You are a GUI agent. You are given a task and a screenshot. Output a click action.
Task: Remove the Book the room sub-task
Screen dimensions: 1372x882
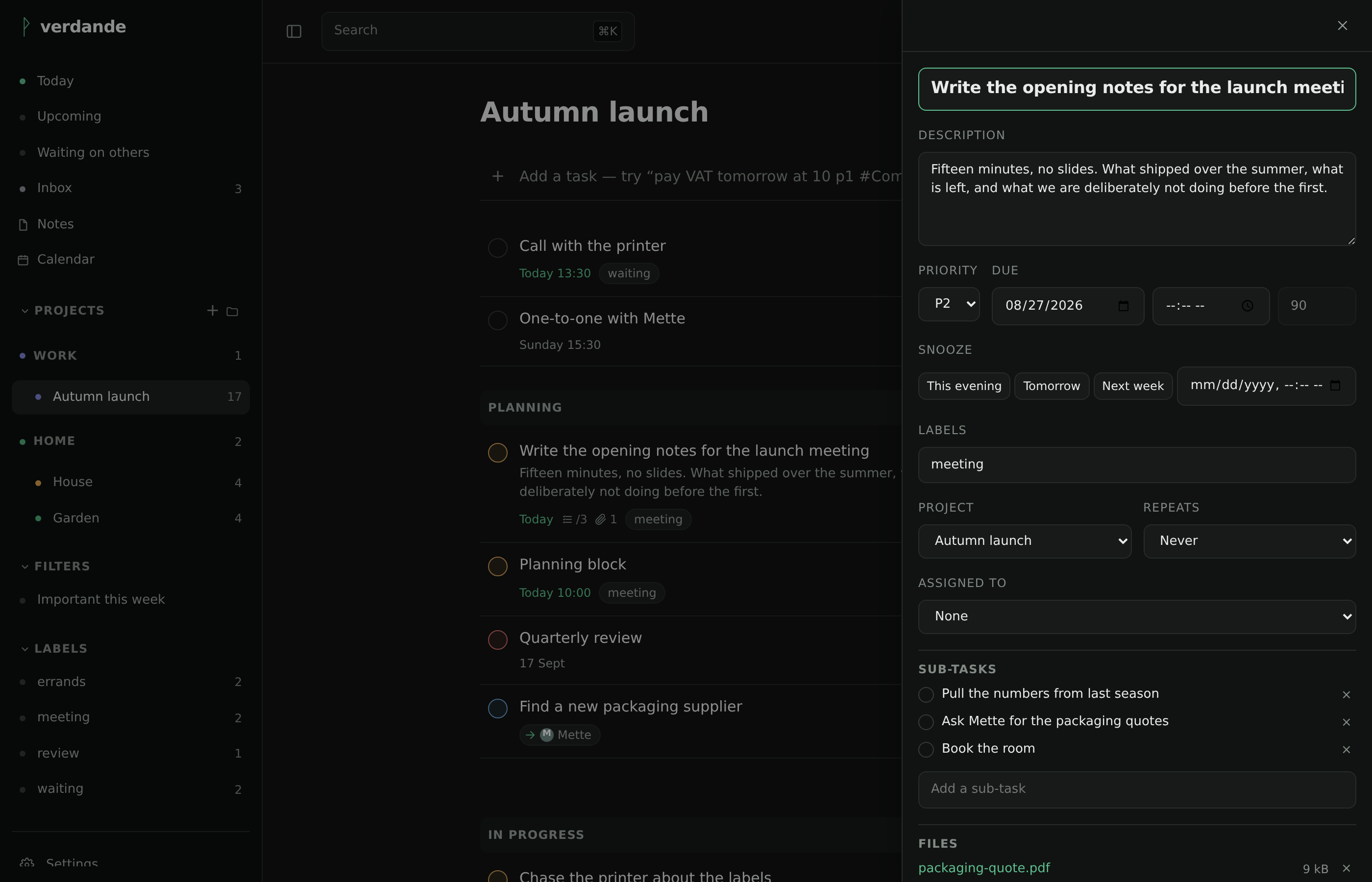click(x=1346, y=750)
